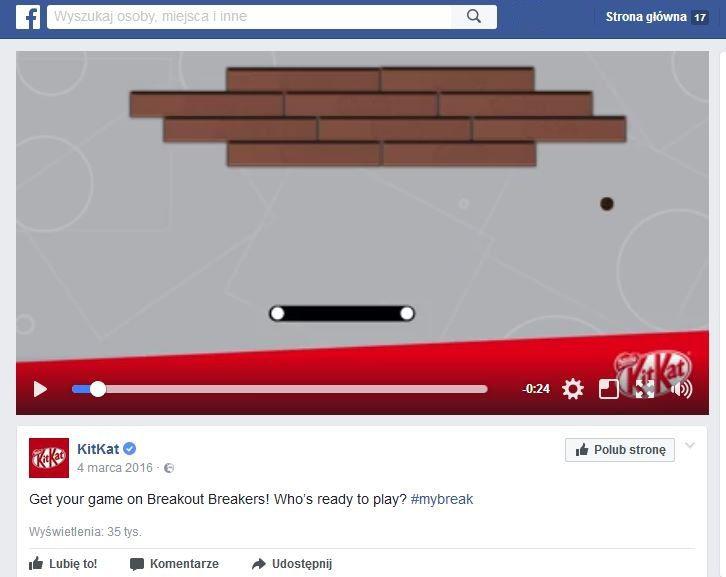Click the thumbs-up icon in Lubię to!

(36, 564)
